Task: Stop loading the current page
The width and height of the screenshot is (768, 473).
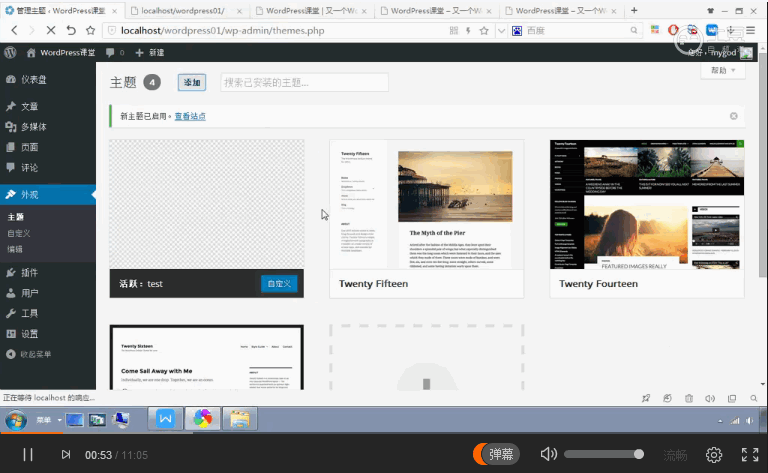Action: tap(50, 30)
